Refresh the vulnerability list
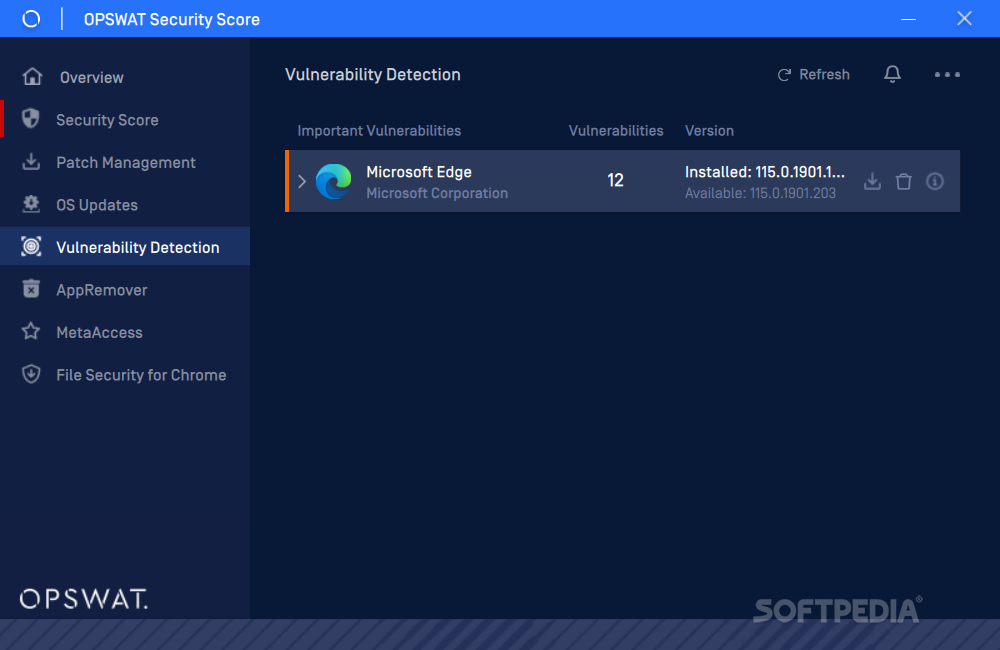The width and height of the screenshot is (1000, 650). (813, 75)
